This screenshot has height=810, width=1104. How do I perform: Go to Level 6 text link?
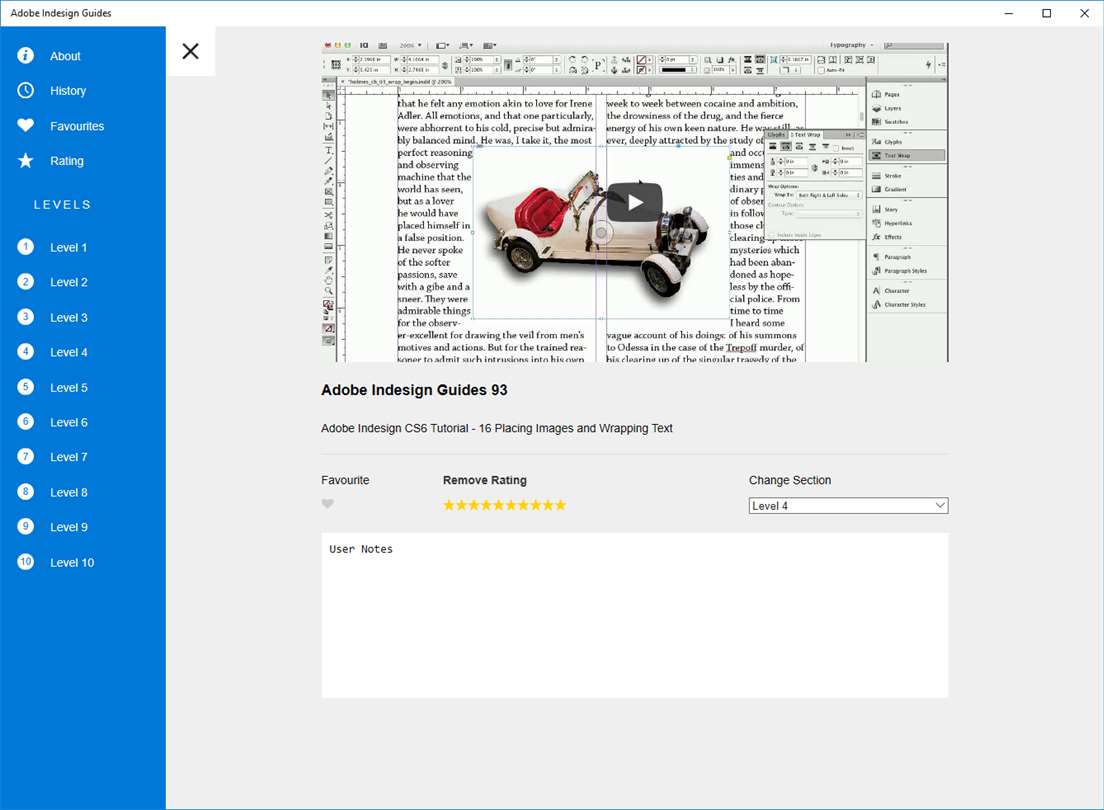pos(68,423)
